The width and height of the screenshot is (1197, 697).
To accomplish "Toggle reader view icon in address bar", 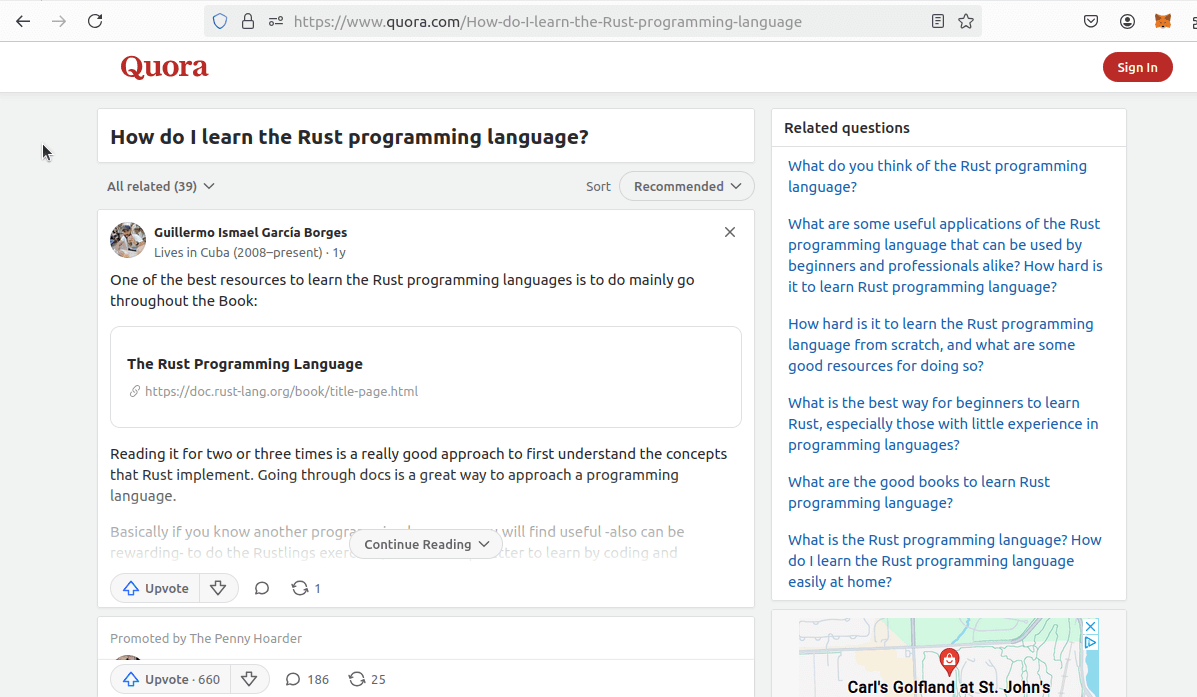I will coord(938,21).
